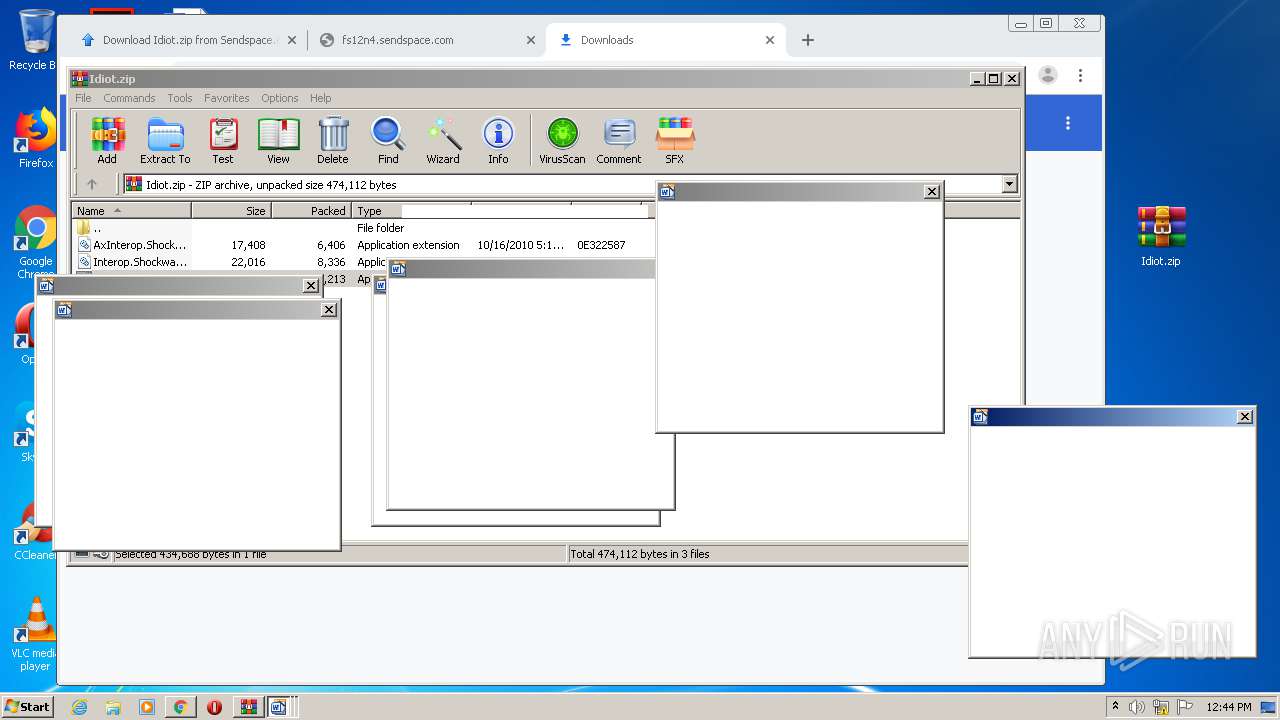Close the front blank window on the left
This screenshot has width=1280, height=720.
pos(329,310)
